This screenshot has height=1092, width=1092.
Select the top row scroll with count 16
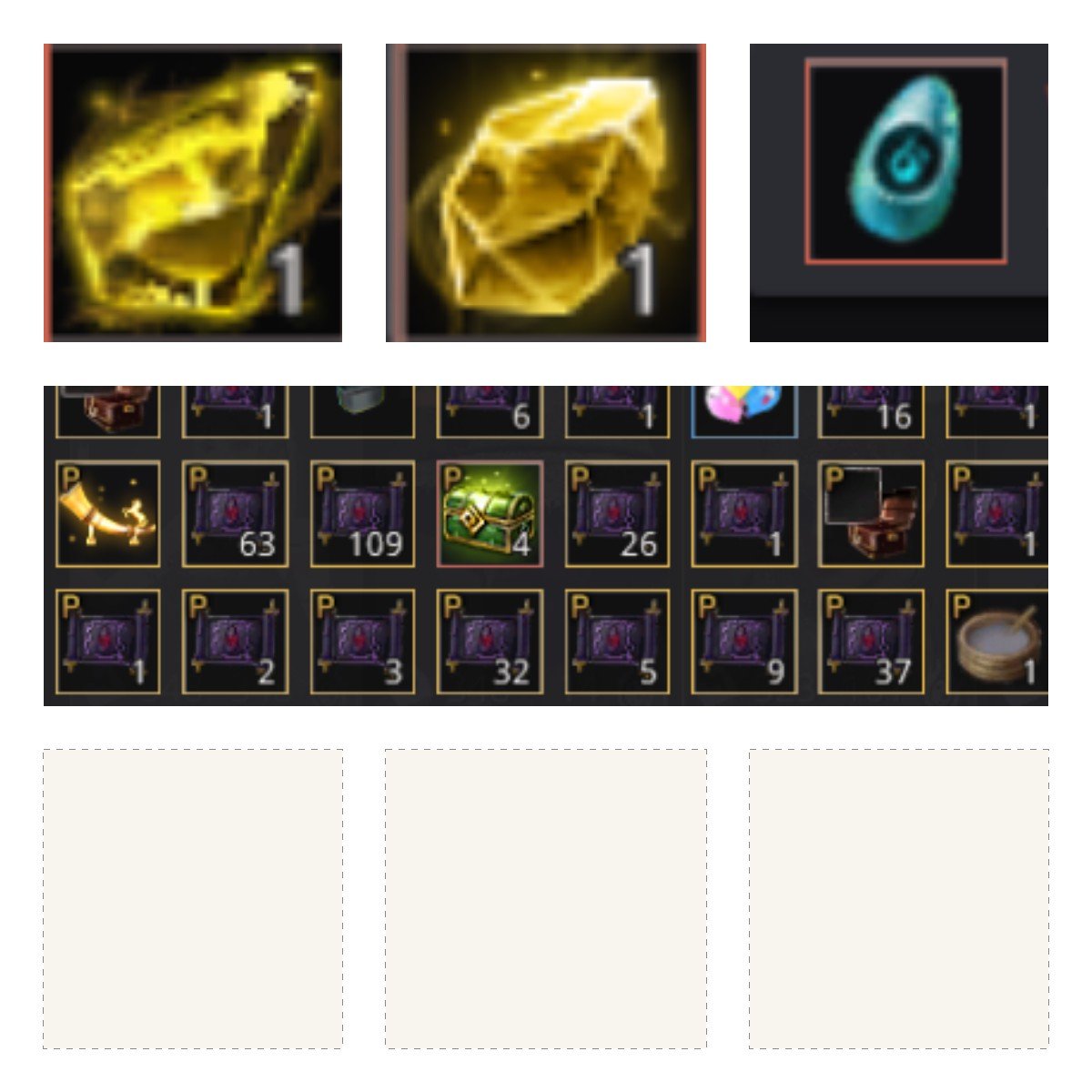(872, 412)
